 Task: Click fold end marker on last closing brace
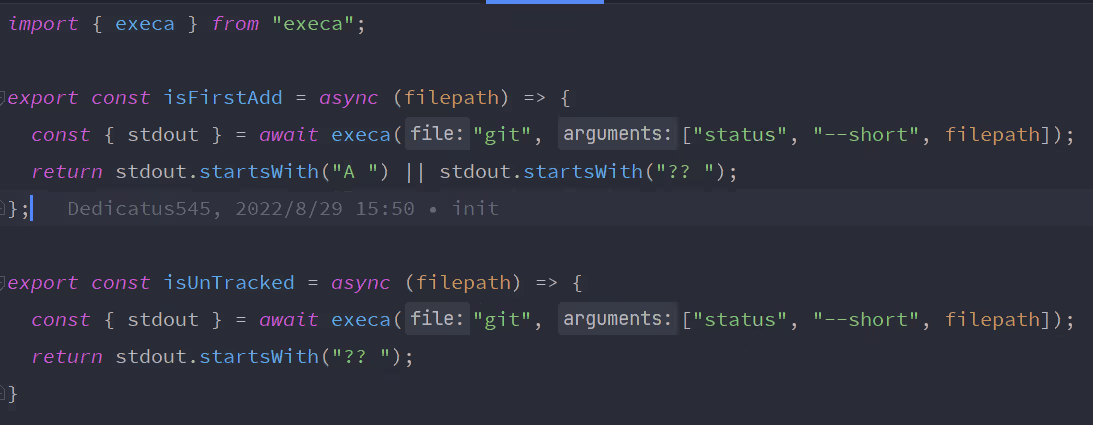point(3,394)
